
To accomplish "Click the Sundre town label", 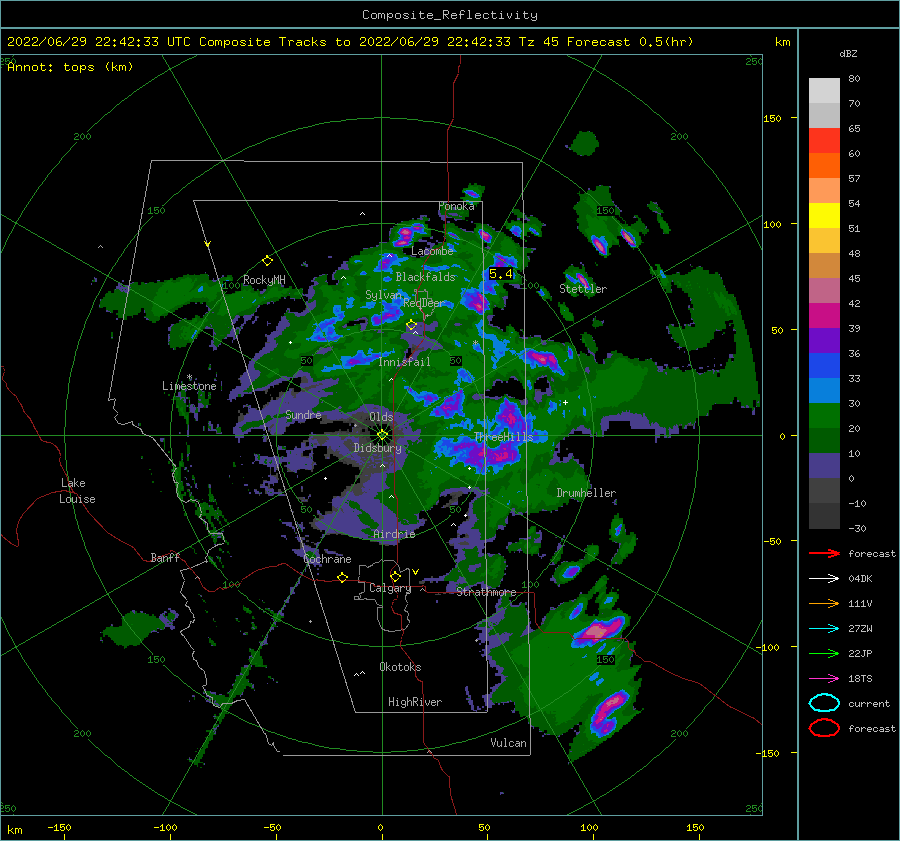I will 303,414.
